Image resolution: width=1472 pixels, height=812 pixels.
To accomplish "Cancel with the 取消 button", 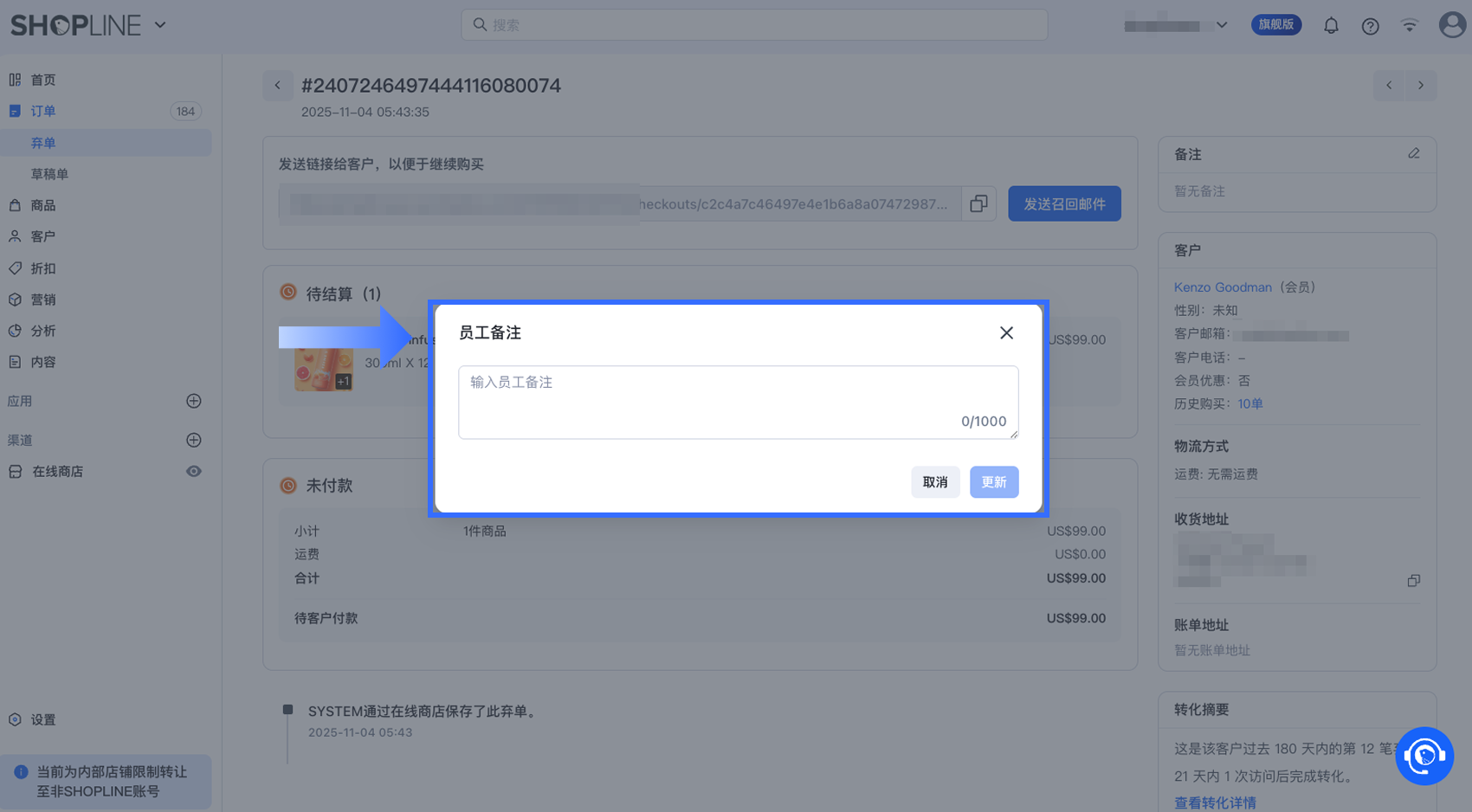I will point(935,482).
